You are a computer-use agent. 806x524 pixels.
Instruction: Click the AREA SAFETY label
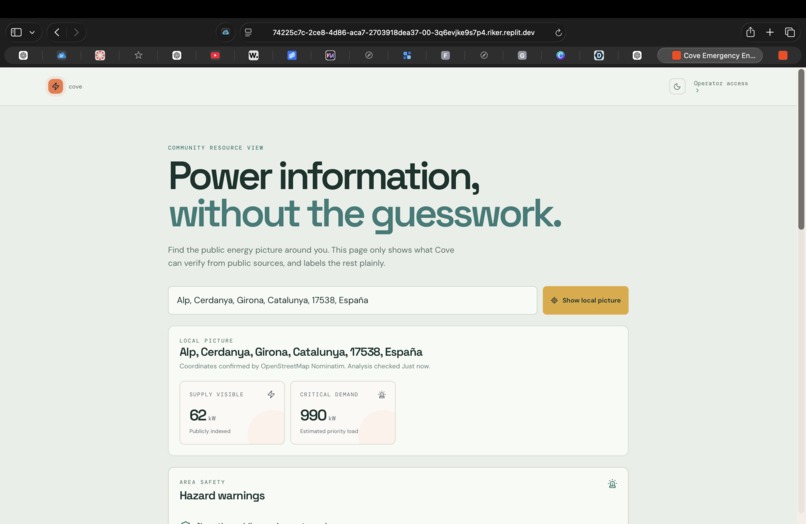click(x=202, y=482)
